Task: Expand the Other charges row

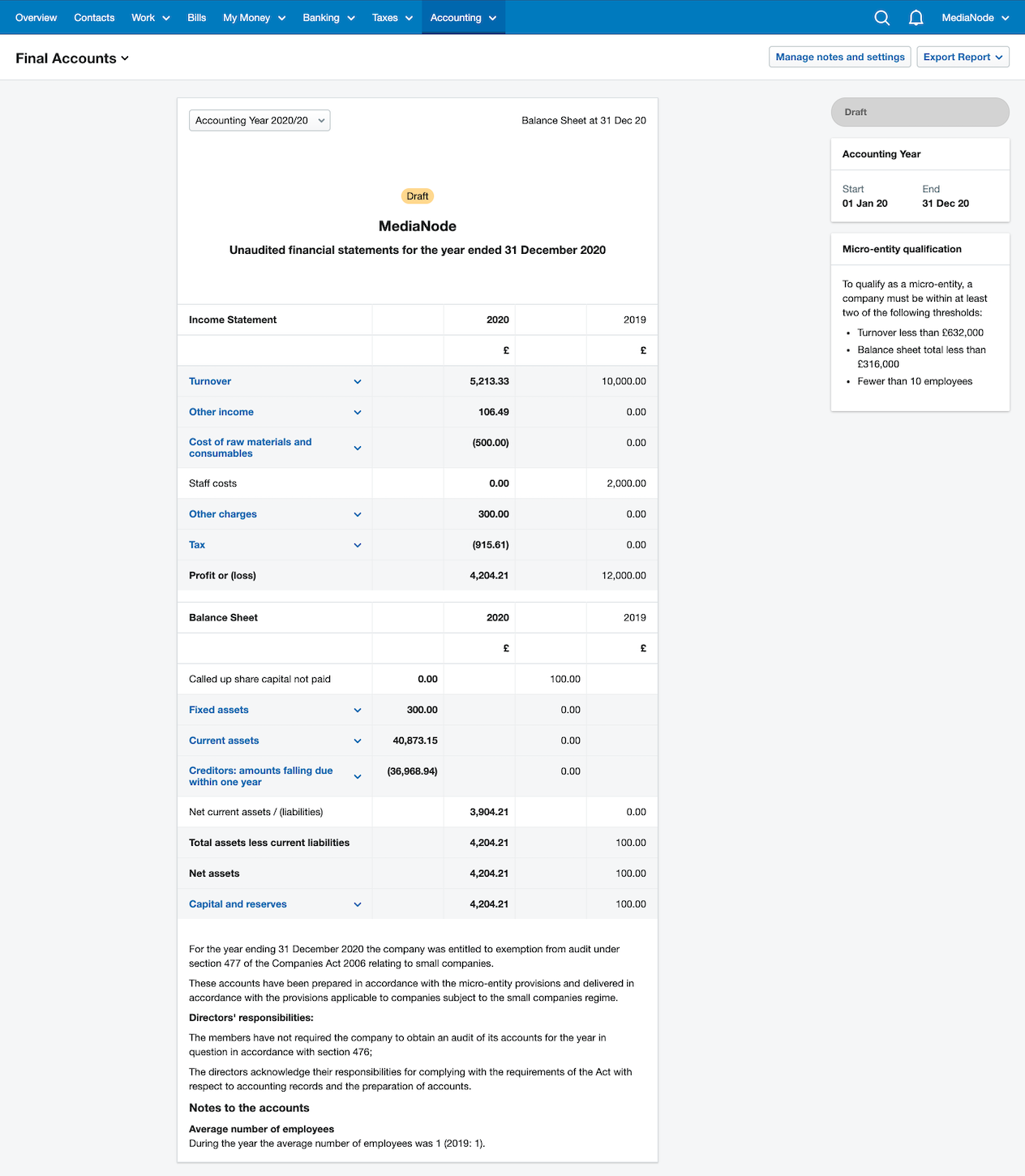Action: pos(357,514)
